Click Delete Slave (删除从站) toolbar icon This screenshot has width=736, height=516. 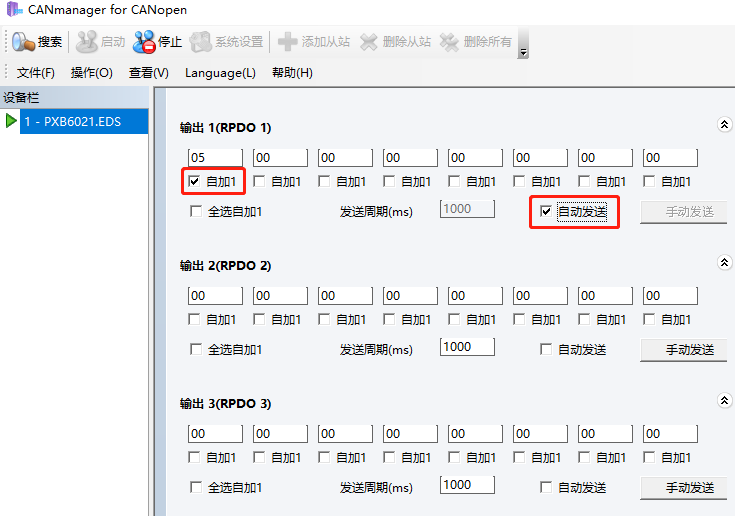(x=368, y=42)
